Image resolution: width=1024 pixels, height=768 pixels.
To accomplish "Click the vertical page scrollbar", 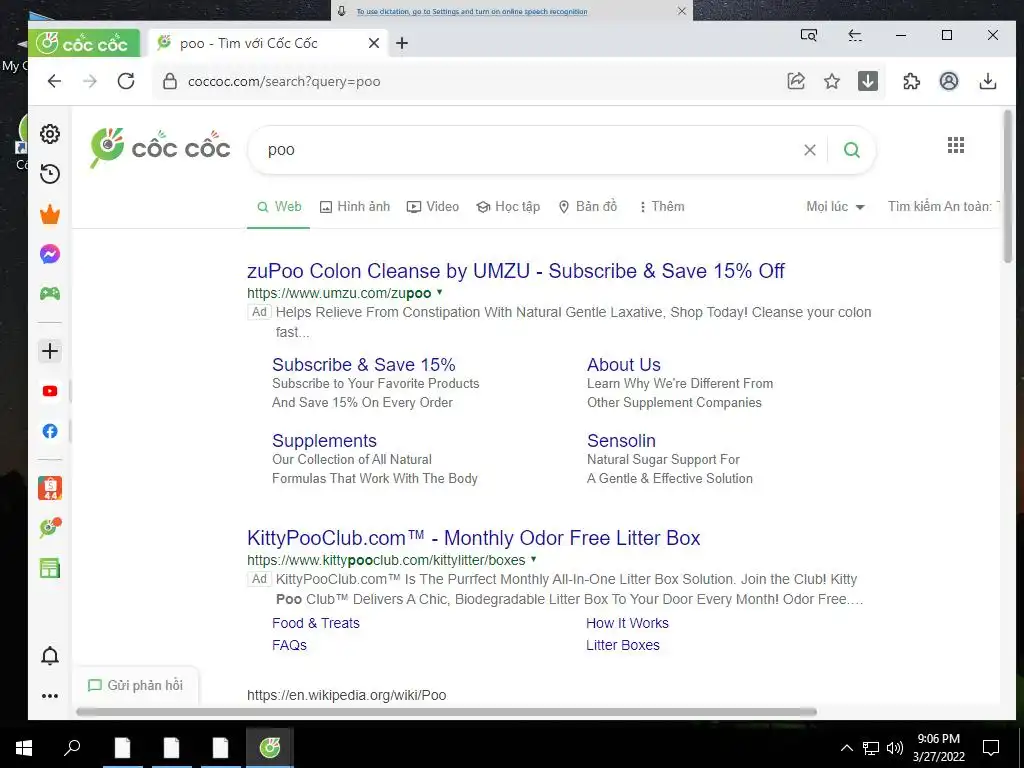I will click(x=1008, y=186).
